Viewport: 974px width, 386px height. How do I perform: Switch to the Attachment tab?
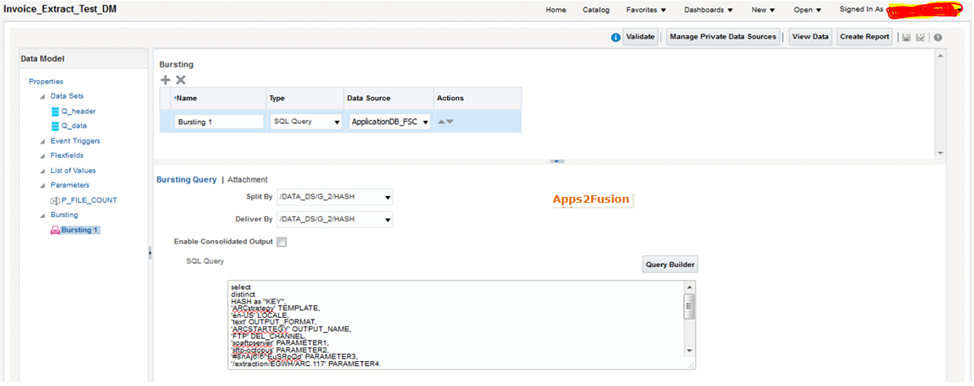pos(247,180)
